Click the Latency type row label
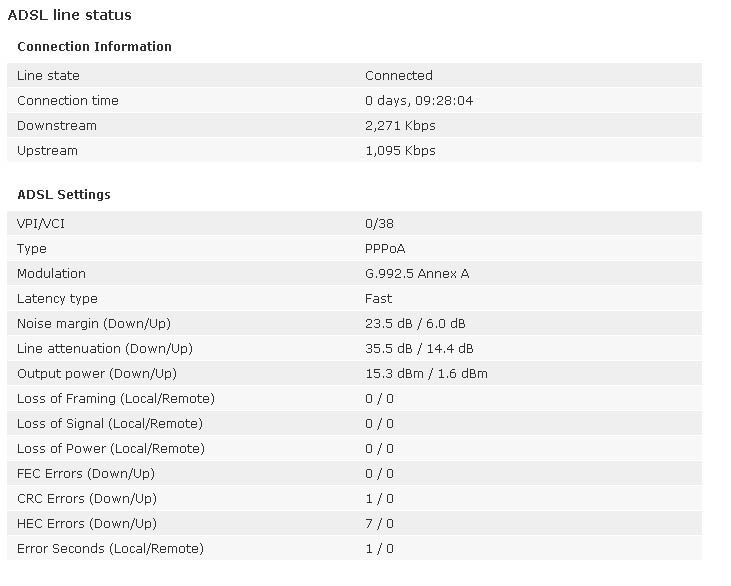Image resolution: width=731 pixels, height=586 pixels. point(57,299)
